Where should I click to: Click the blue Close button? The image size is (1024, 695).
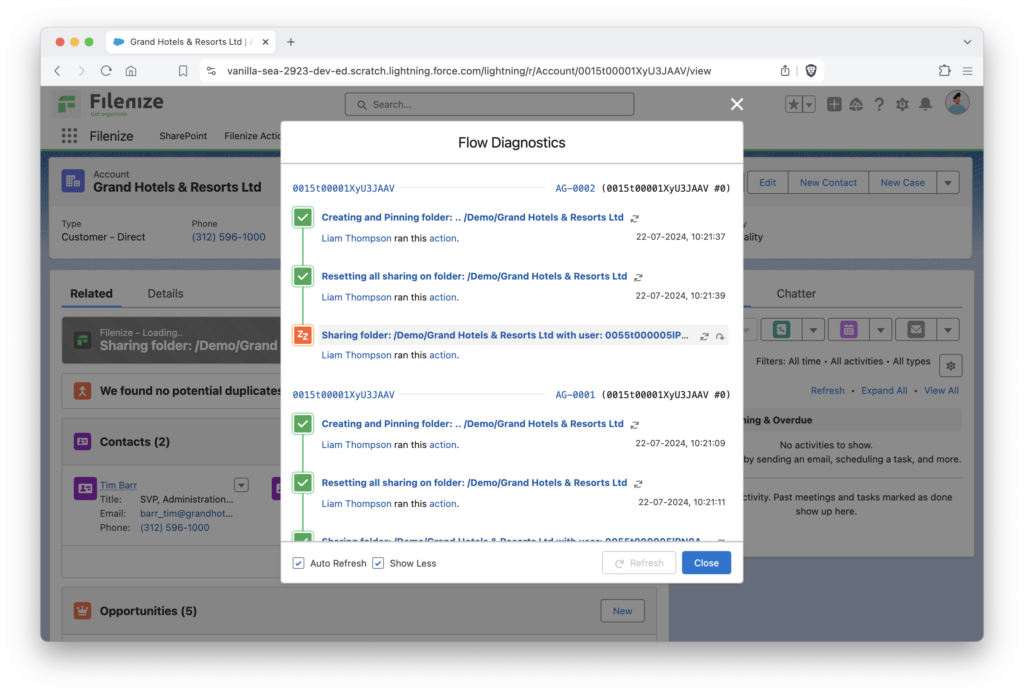(x=706, y=563)
